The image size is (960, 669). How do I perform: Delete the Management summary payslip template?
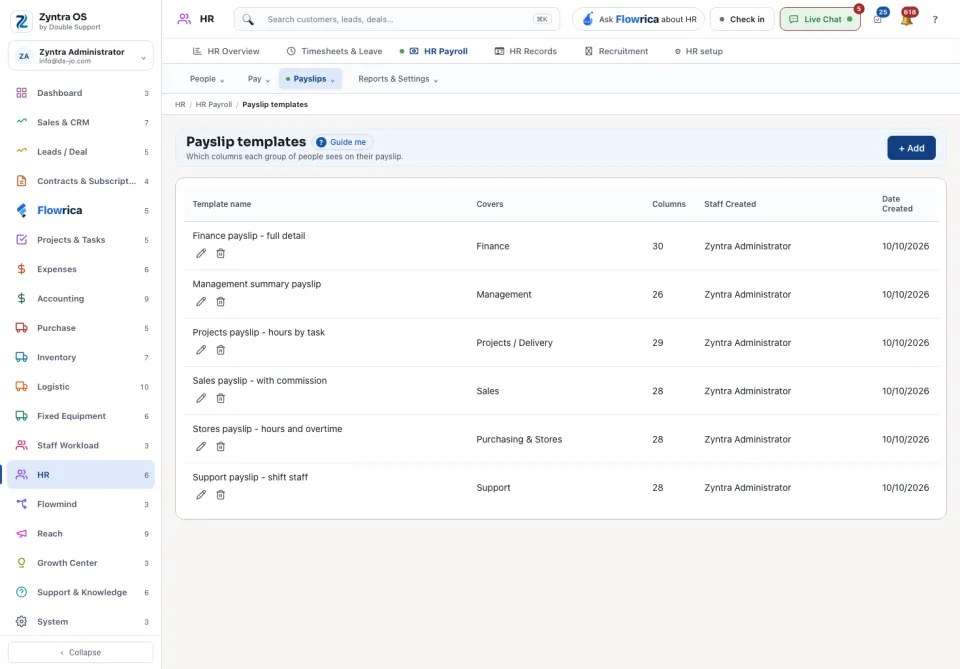pyautogui.click(x=220, y=302)
